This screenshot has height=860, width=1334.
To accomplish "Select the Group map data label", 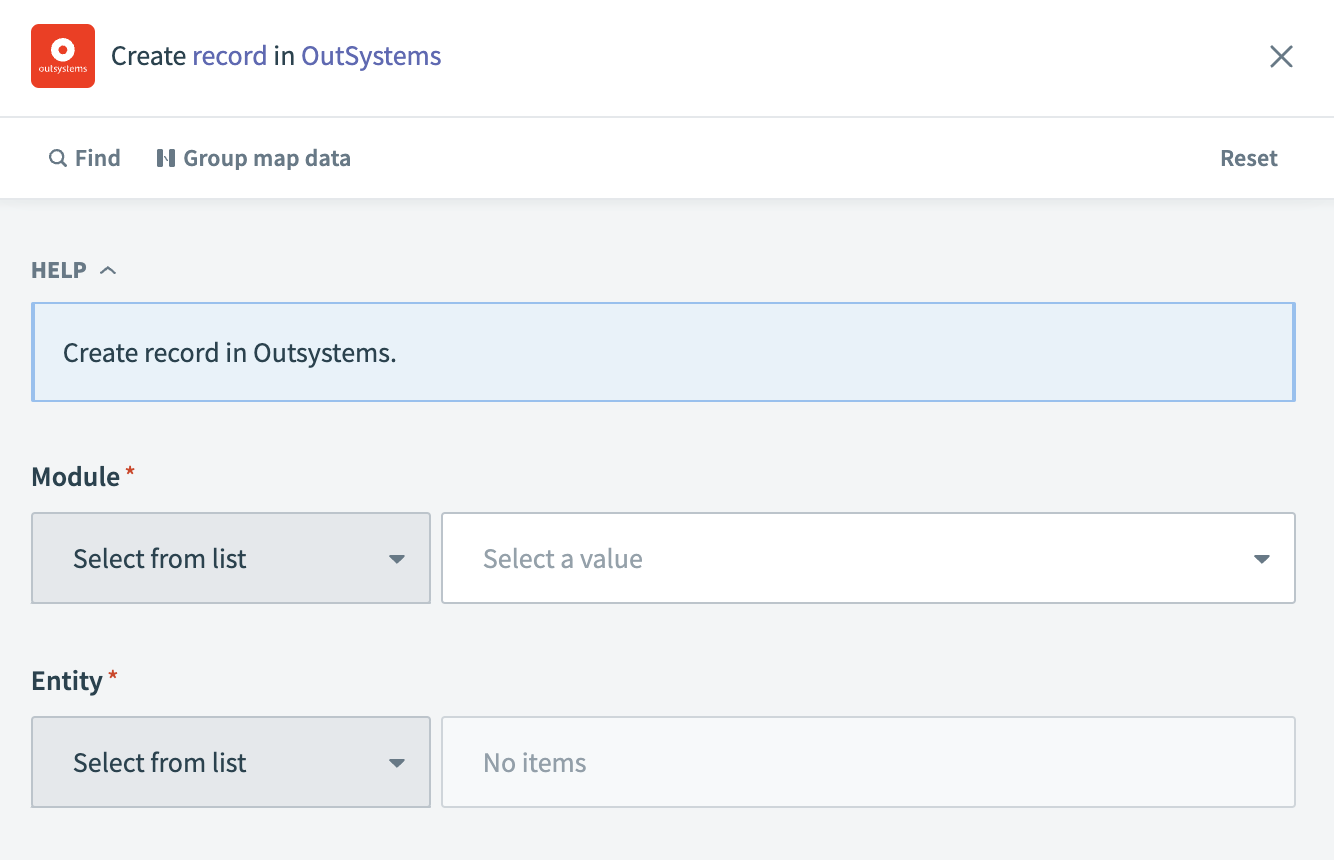I will pos(267,158).
